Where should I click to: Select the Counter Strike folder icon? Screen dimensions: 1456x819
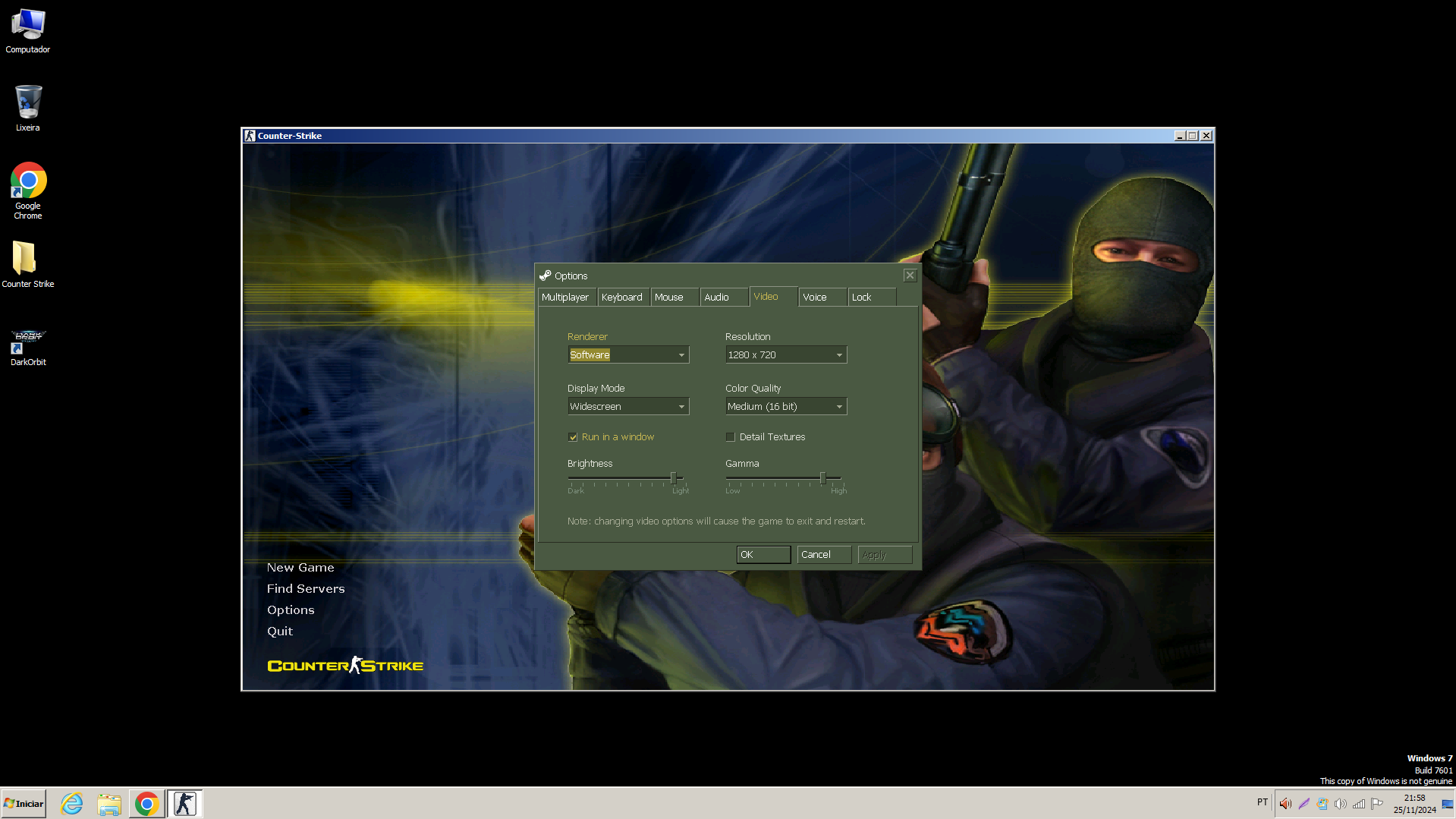(x=28, y=264)
